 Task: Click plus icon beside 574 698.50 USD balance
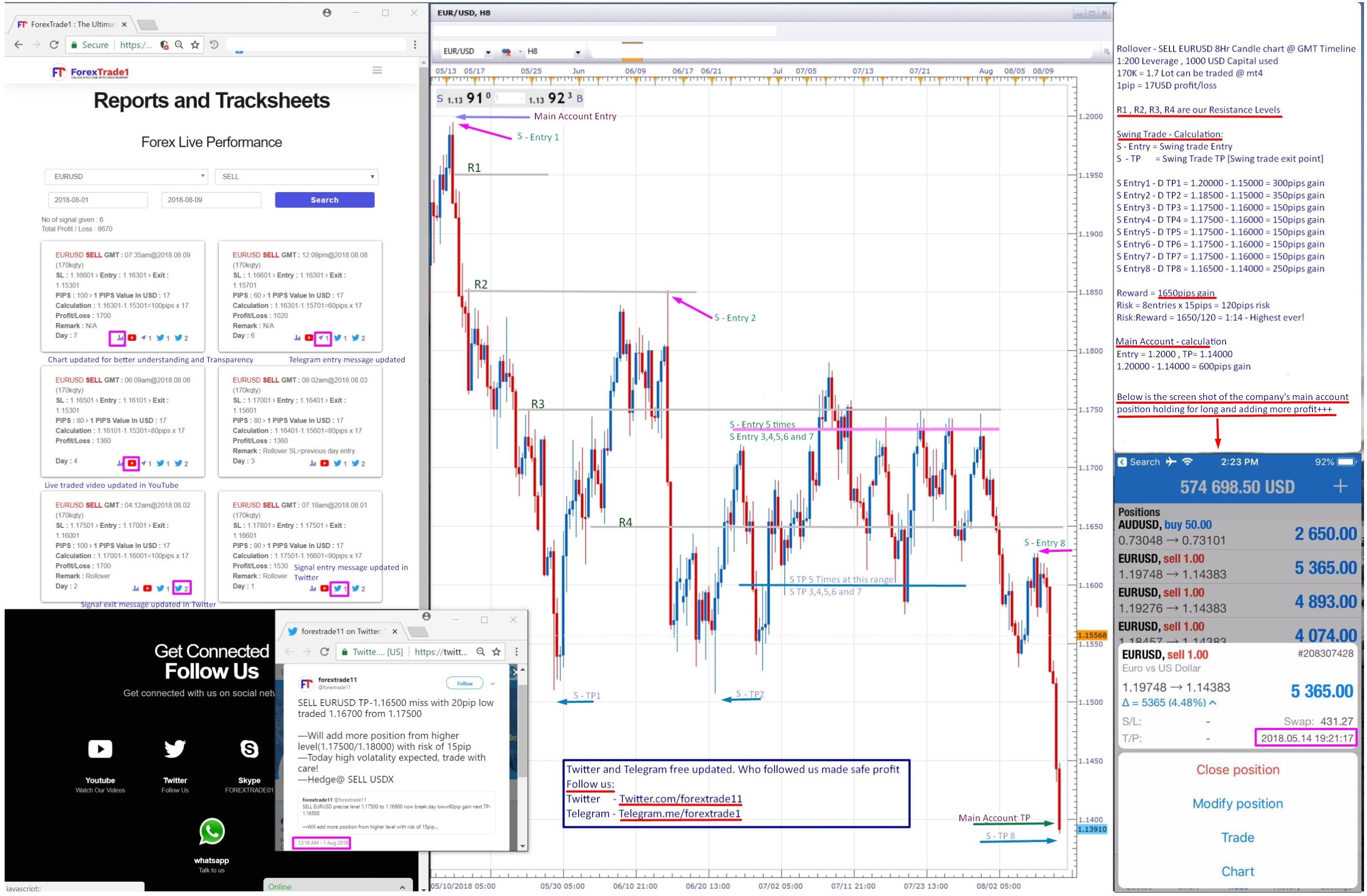click(1342, 487)
